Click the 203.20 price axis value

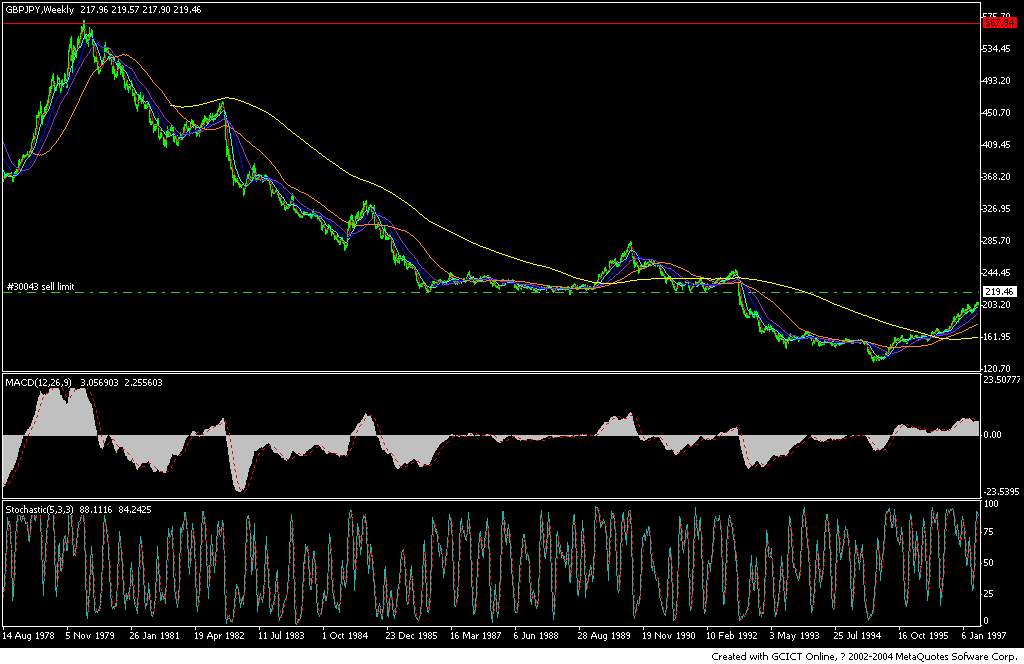(x=999, y=305)
